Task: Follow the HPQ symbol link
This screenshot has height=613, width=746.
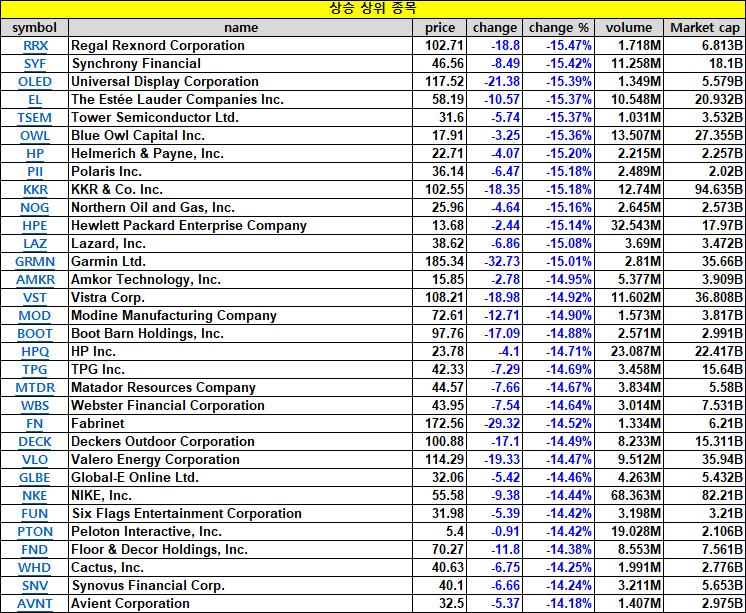Action: pyautogui.click(x=35, y=352)
